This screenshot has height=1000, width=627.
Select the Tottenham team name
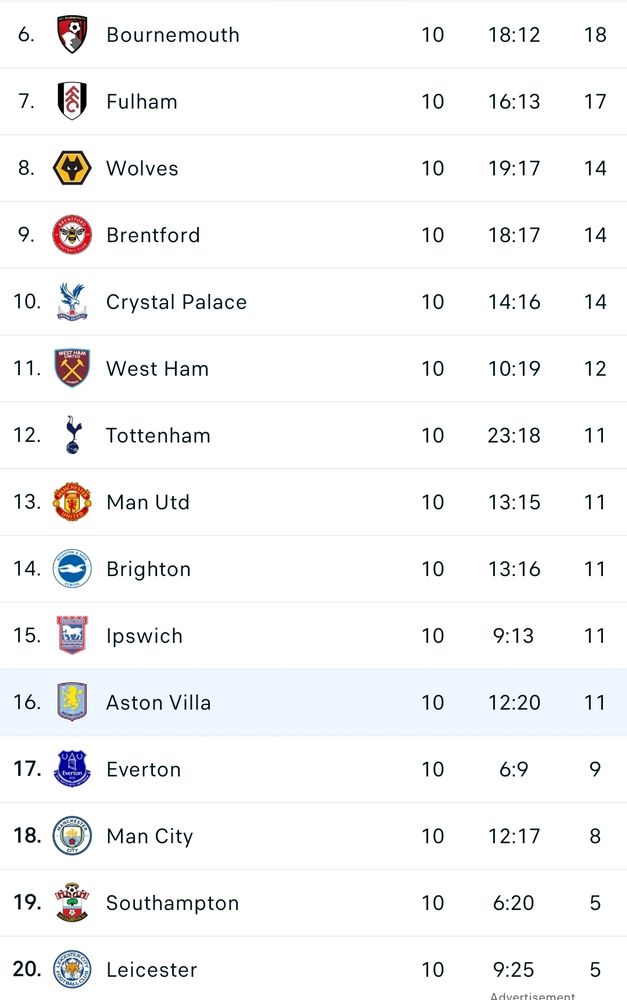(x=158, y=435)
